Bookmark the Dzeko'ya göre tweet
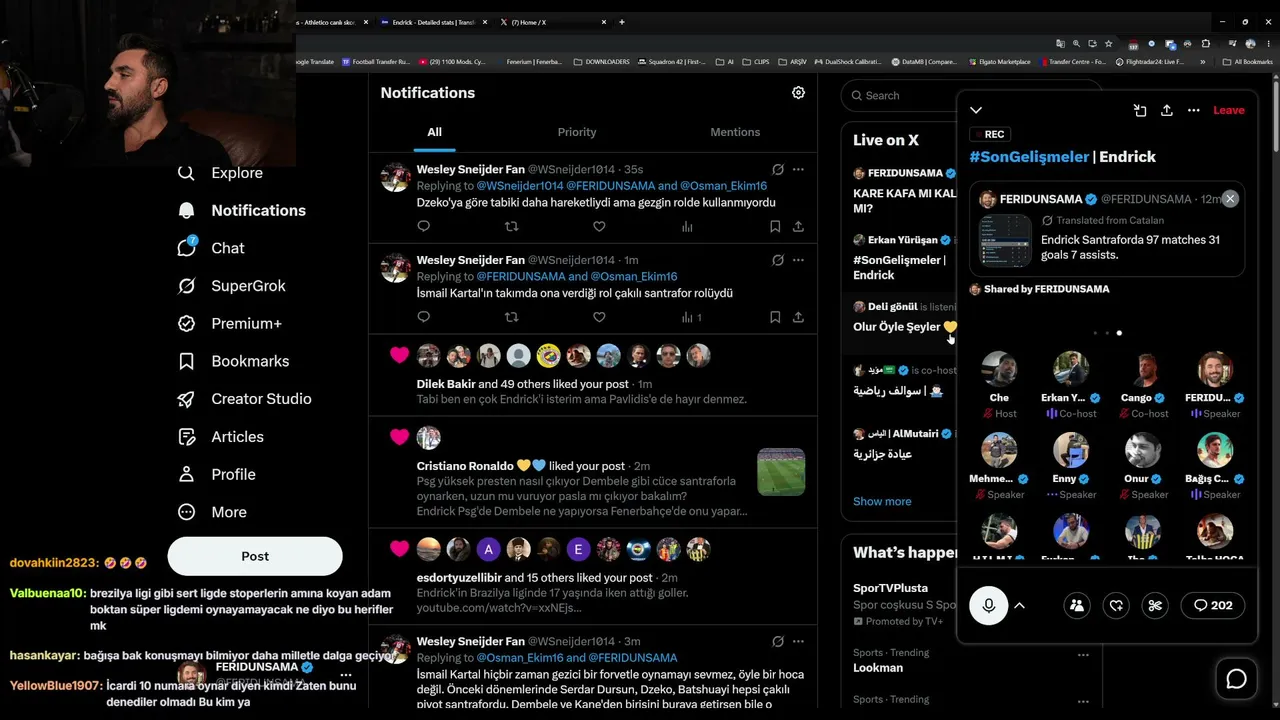The height and width of the screenshot is (720, 1280). (775, 227)
